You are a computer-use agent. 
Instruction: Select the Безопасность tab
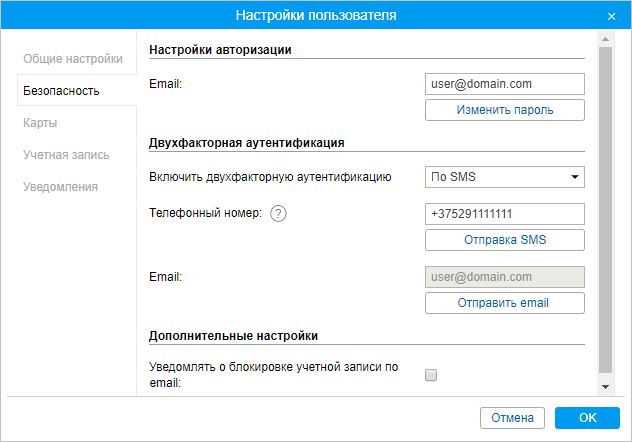pyautogui.click(x=61, y=91)
